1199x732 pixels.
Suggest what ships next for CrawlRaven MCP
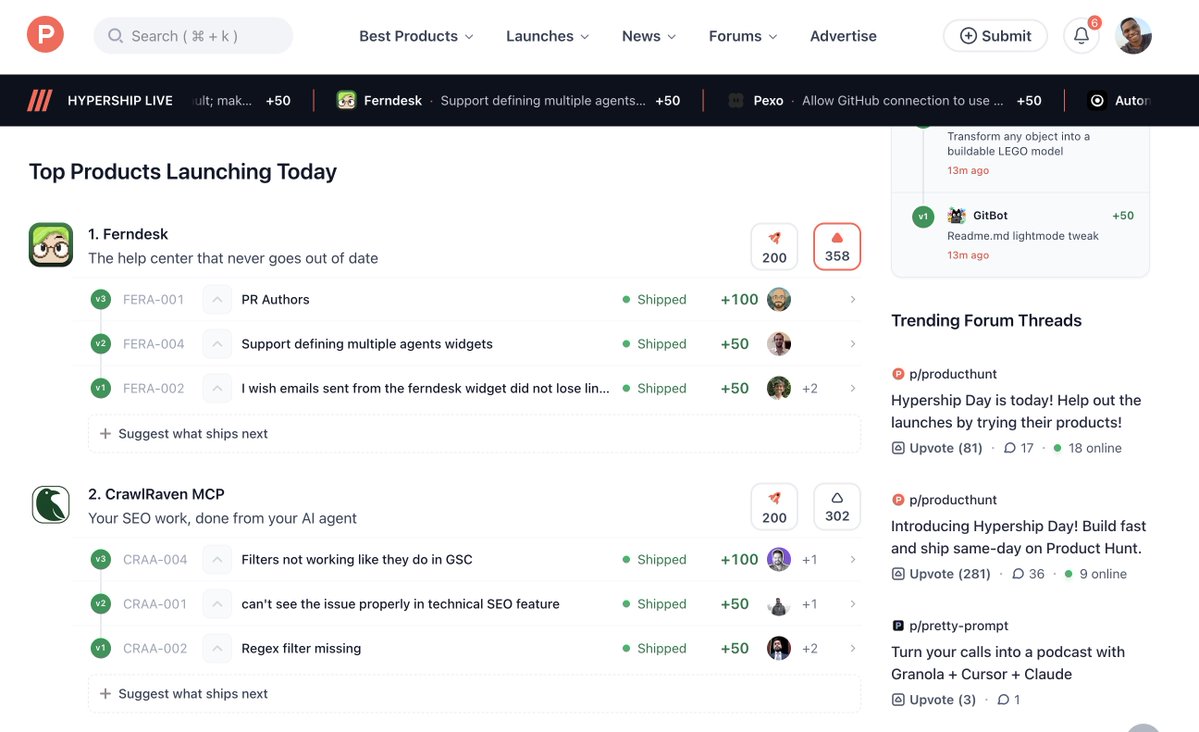tap(474, 694)
